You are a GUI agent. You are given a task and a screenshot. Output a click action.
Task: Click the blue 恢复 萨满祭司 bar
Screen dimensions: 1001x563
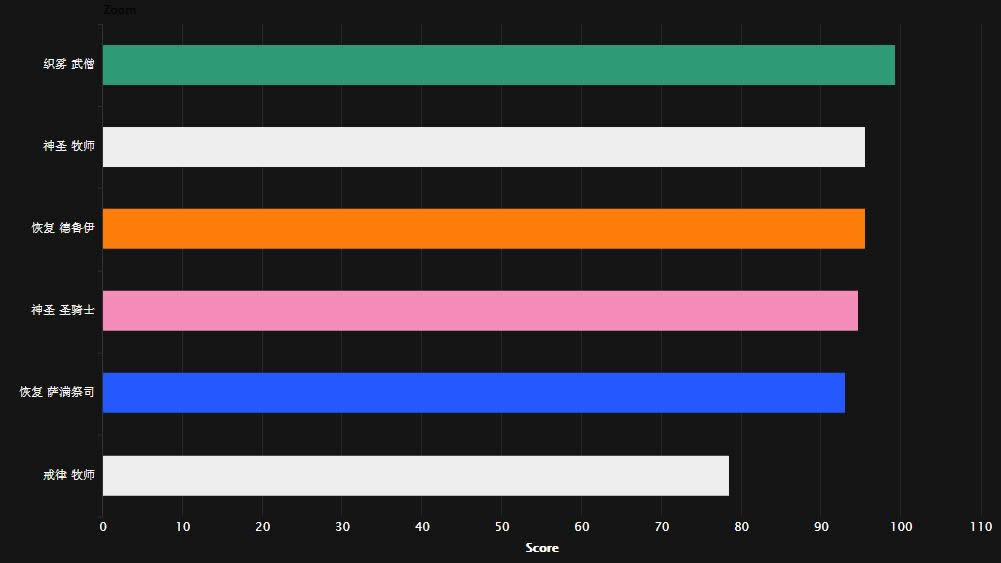pos(473,393)
